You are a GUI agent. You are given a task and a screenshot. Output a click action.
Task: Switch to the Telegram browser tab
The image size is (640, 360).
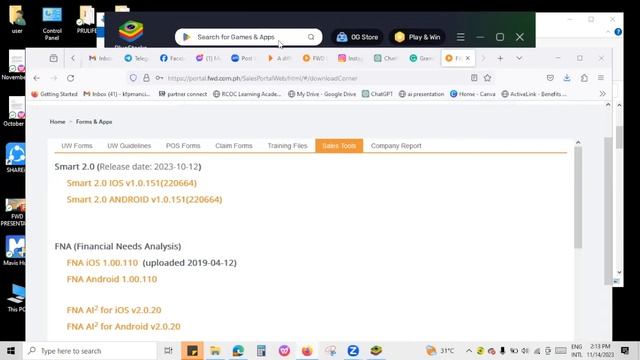pyautogui.click(x=136, y=58)
